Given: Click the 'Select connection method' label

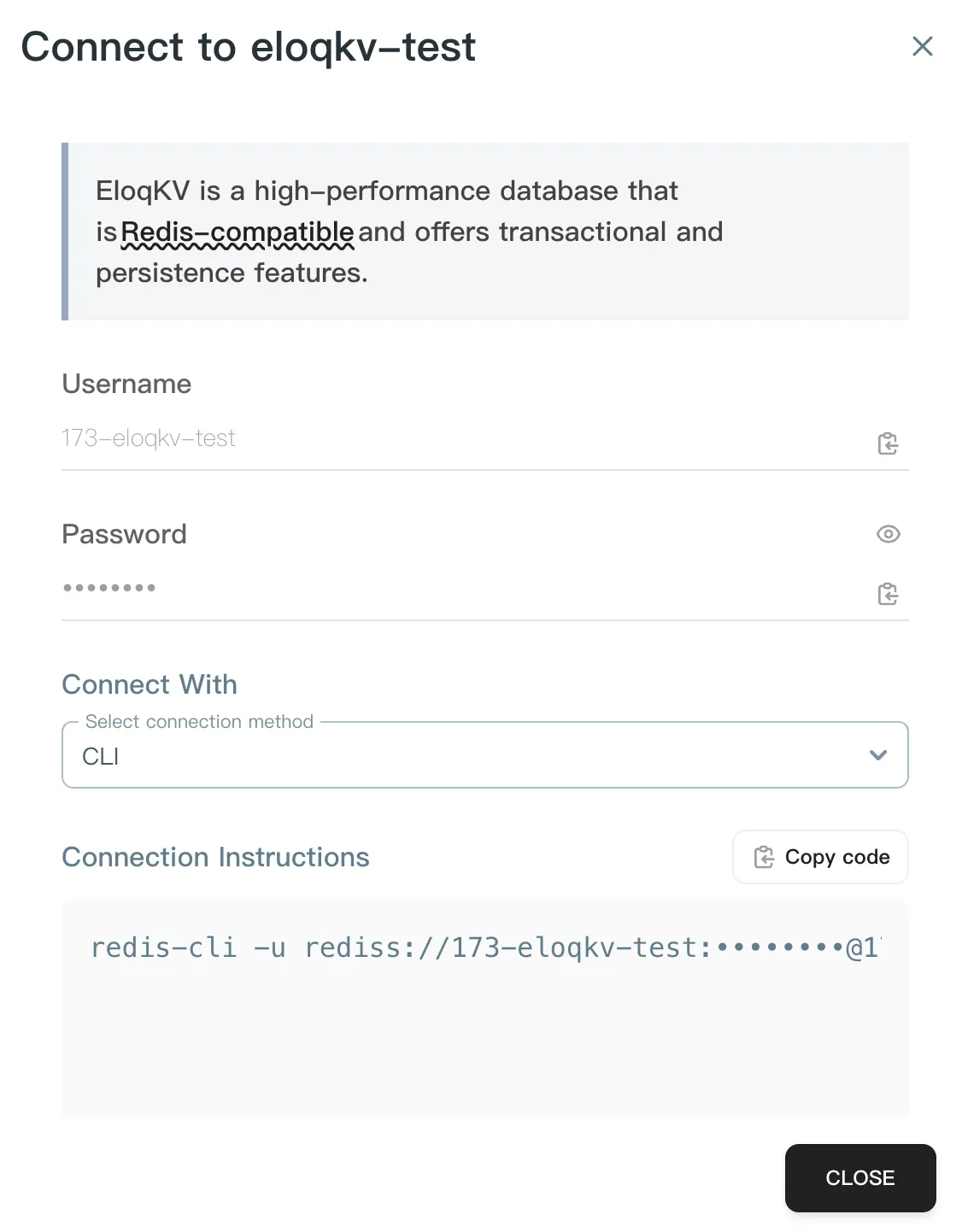Looking at the screenshot, I should 199,722.
